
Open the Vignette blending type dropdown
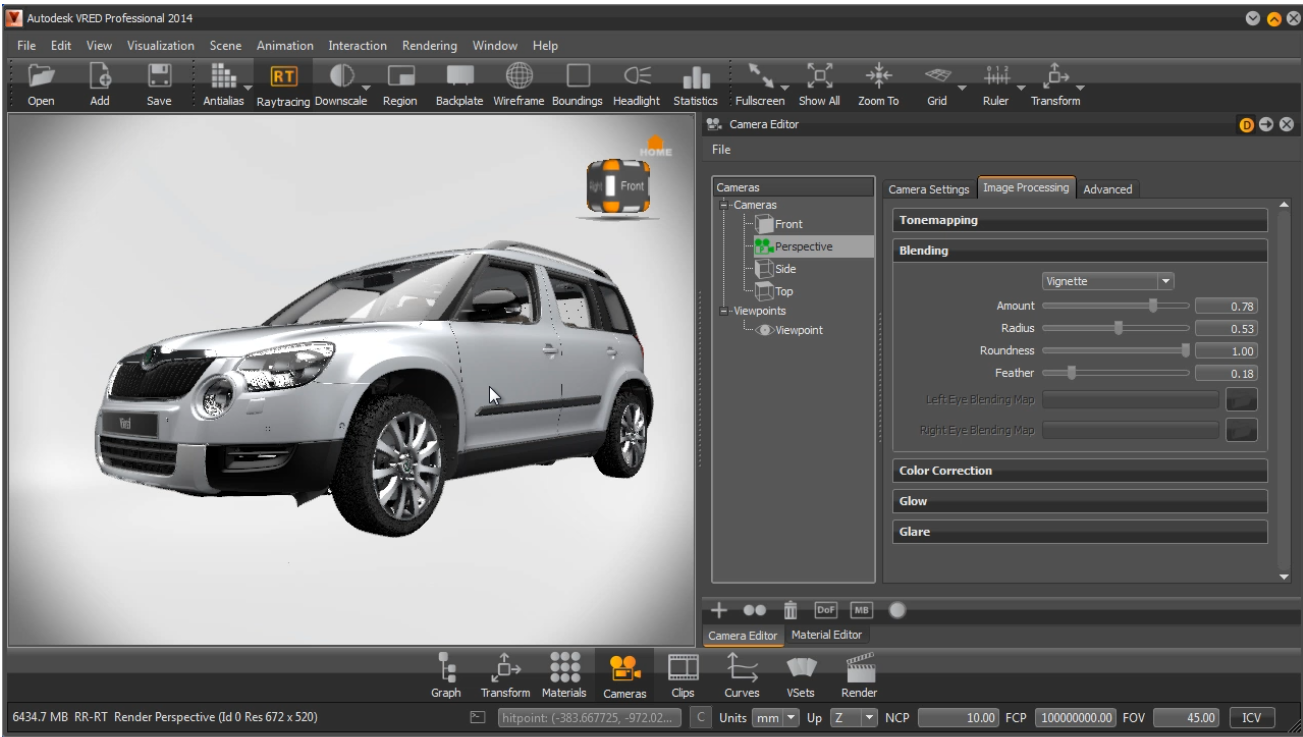[1108, 282]
